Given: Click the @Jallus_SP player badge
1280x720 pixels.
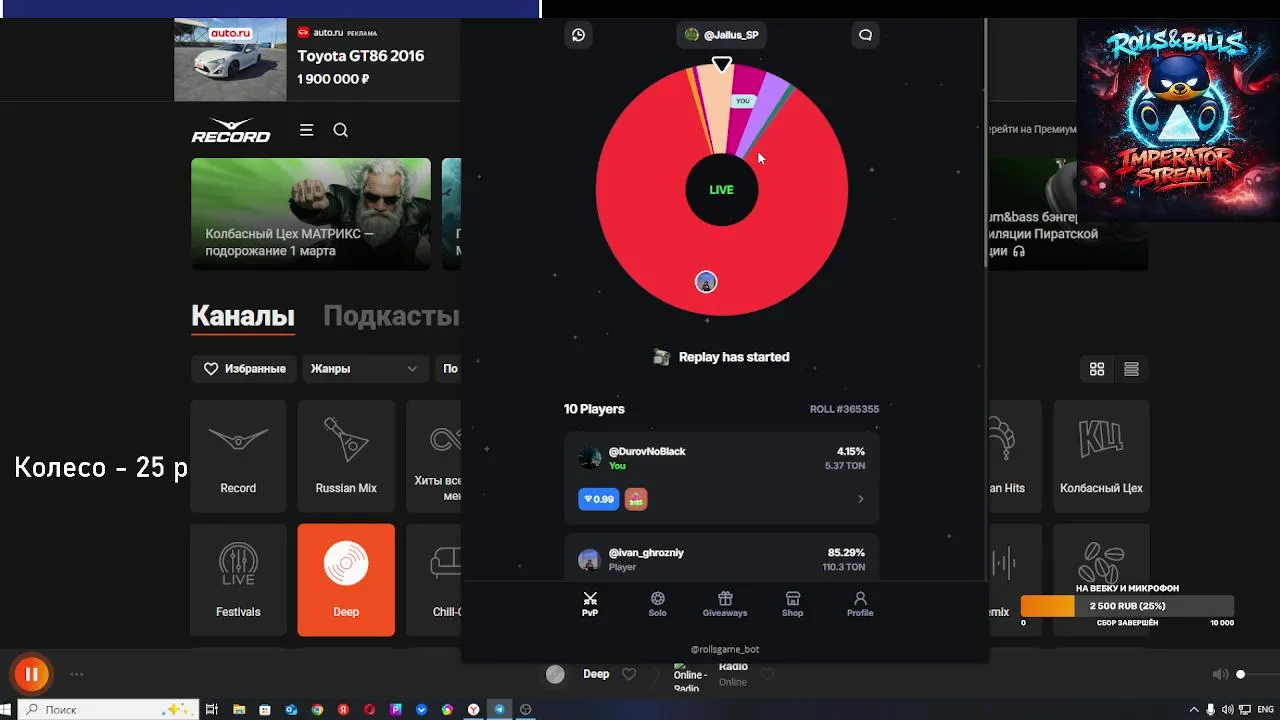Looking at the screenshot, I should 721,35.
